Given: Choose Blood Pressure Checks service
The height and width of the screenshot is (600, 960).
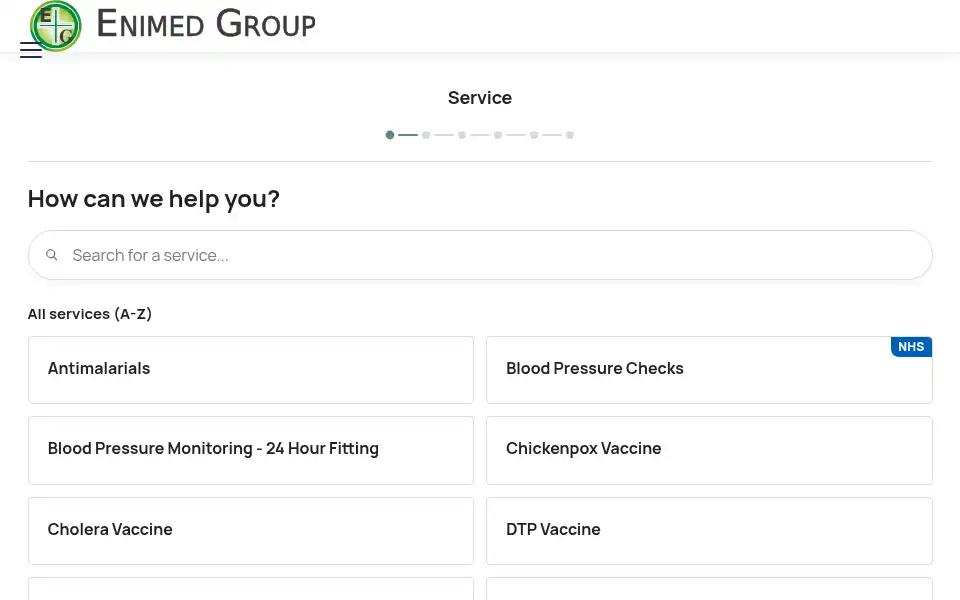Looking at the screenshot, I should [x=709, y=370].
